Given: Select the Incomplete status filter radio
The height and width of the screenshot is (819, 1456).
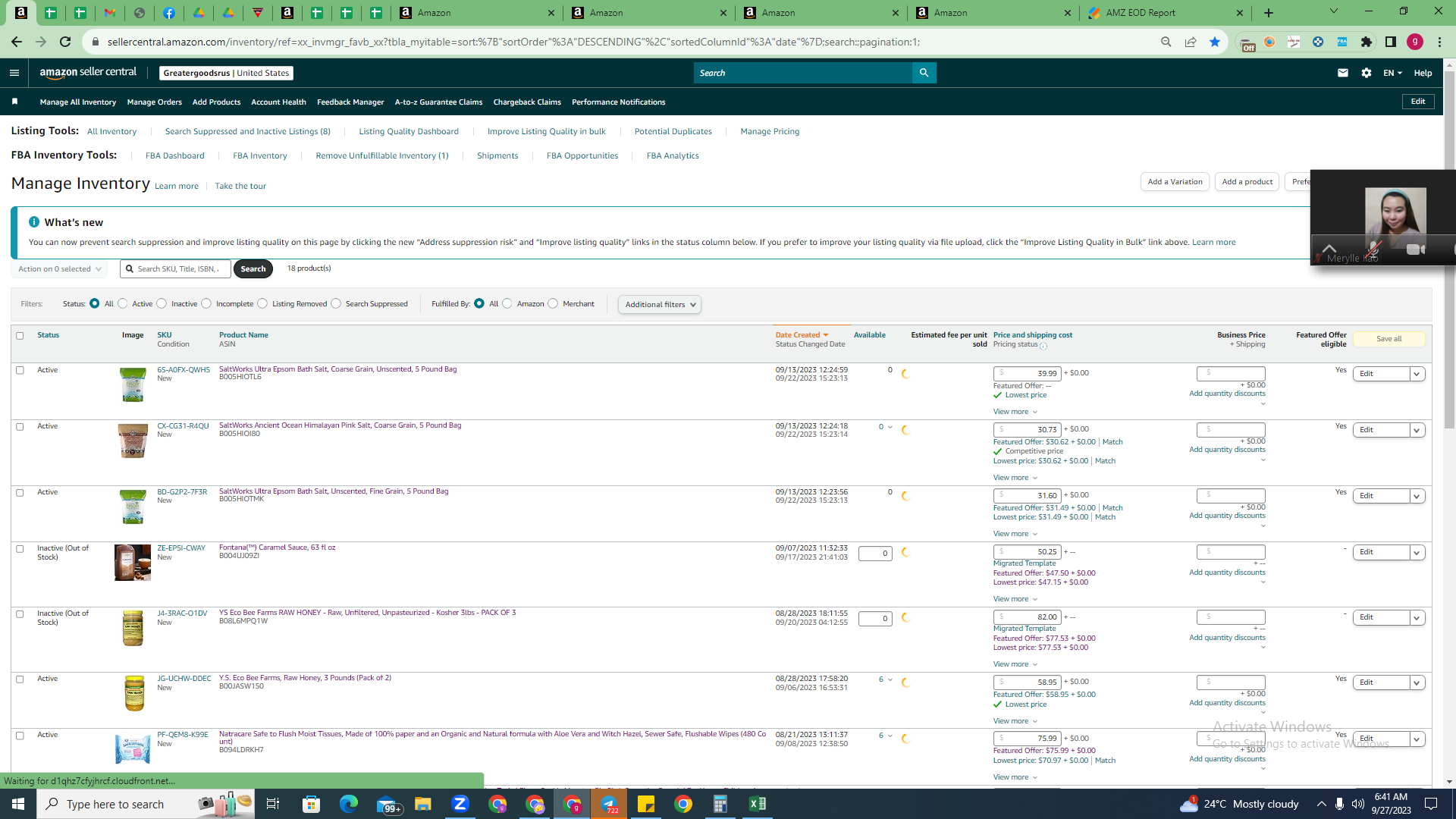Looking at the screenshot, I should coord(206,303).
